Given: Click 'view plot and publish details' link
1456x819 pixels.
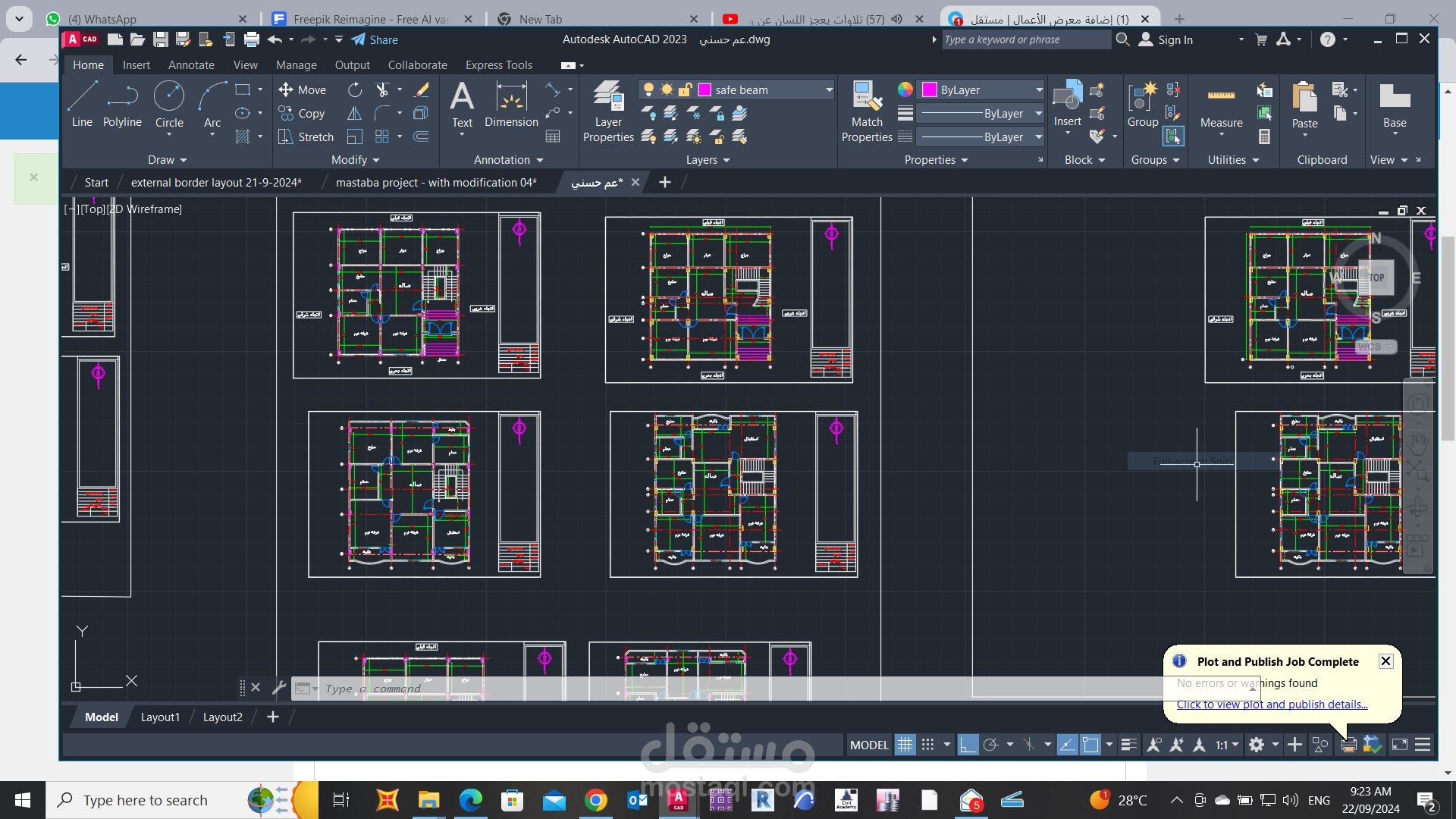Looking at the screenshot, I should click(x=1272, y=704).
